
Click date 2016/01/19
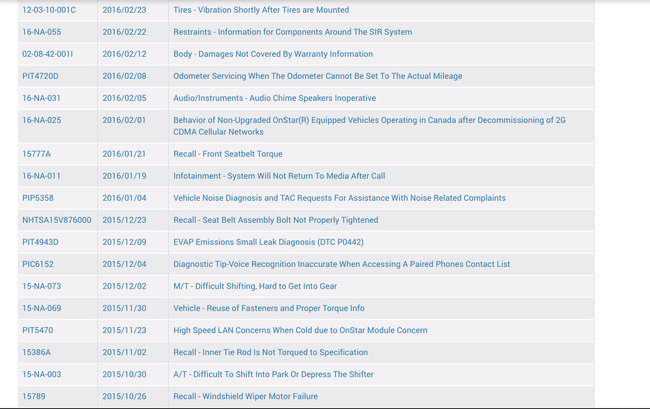pyautogui.click(x=124, y=176)
